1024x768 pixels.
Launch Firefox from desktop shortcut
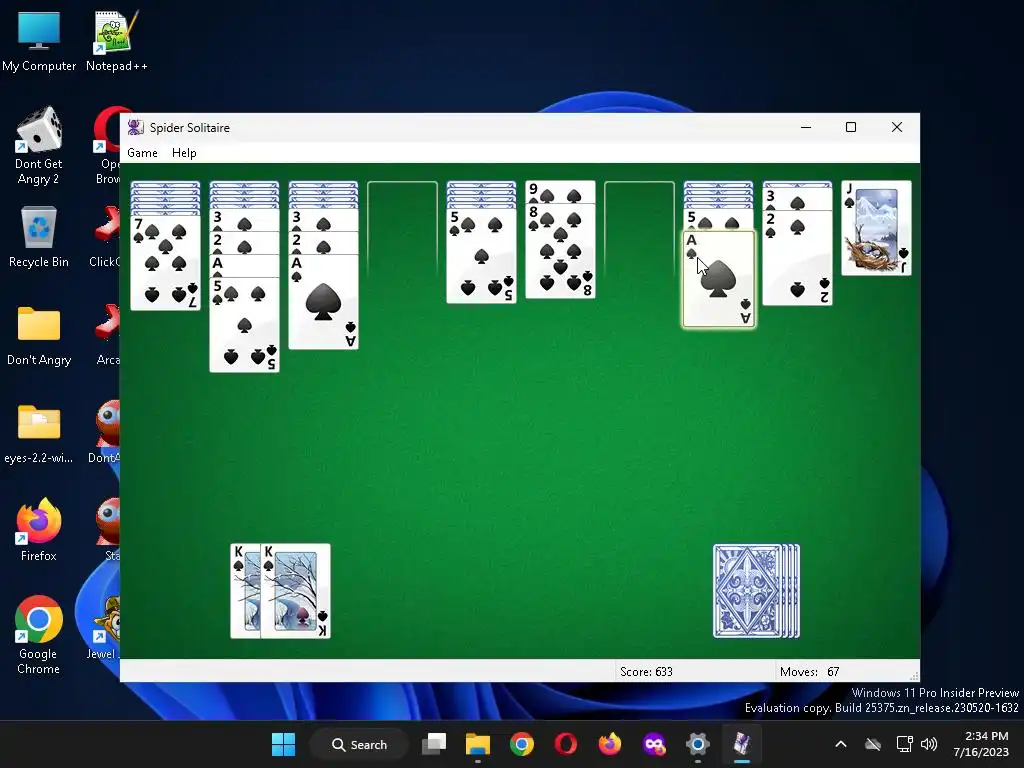point(39,530)
